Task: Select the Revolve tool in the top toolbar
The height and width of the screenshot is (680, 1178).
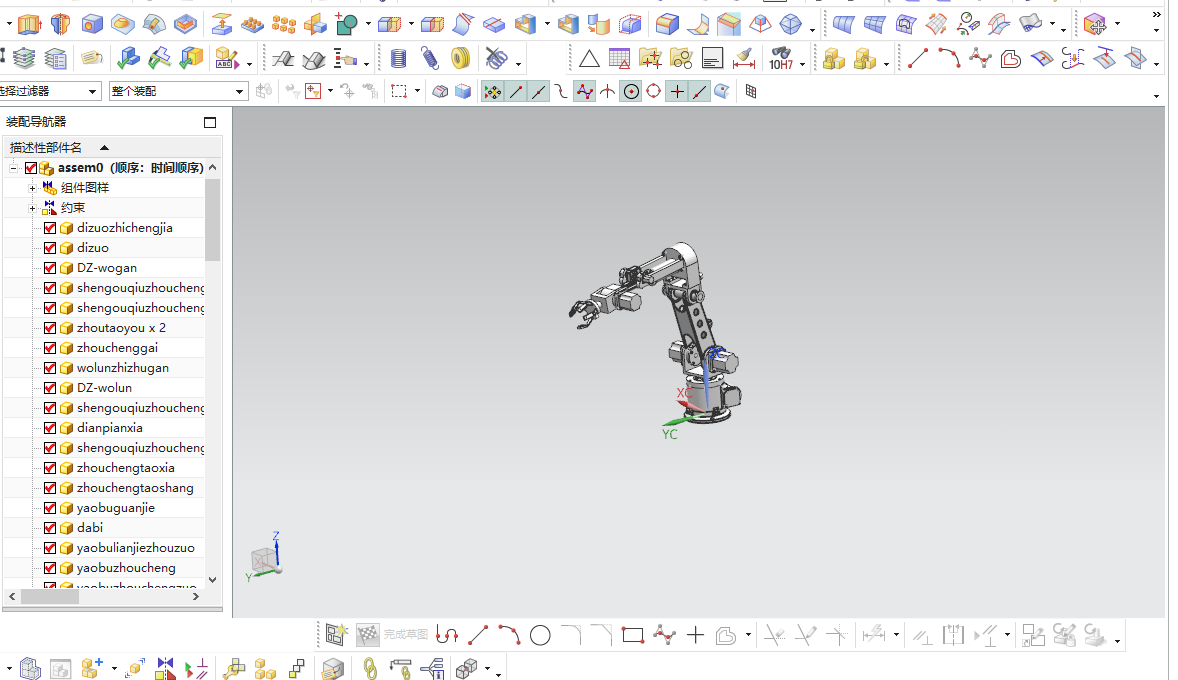Action: pyautogui.click(x=60, y=24)
